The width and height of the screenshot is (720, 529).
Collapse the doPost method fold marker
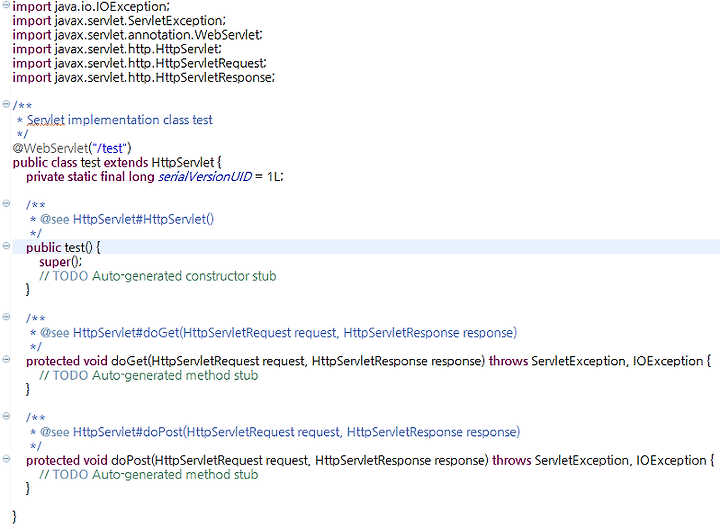click(x=6, y=459)
